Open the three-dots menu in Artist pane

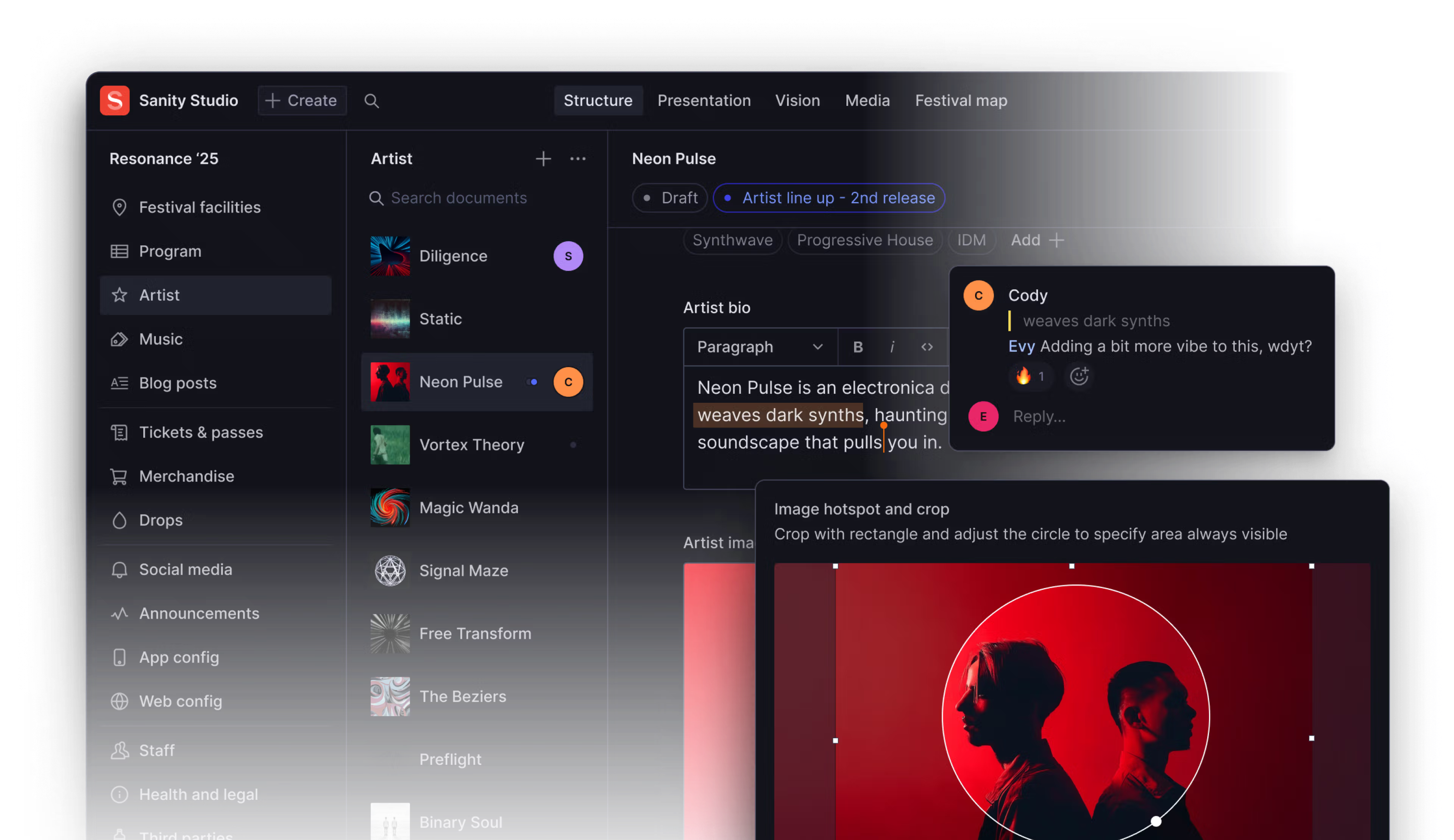point(577,159)
